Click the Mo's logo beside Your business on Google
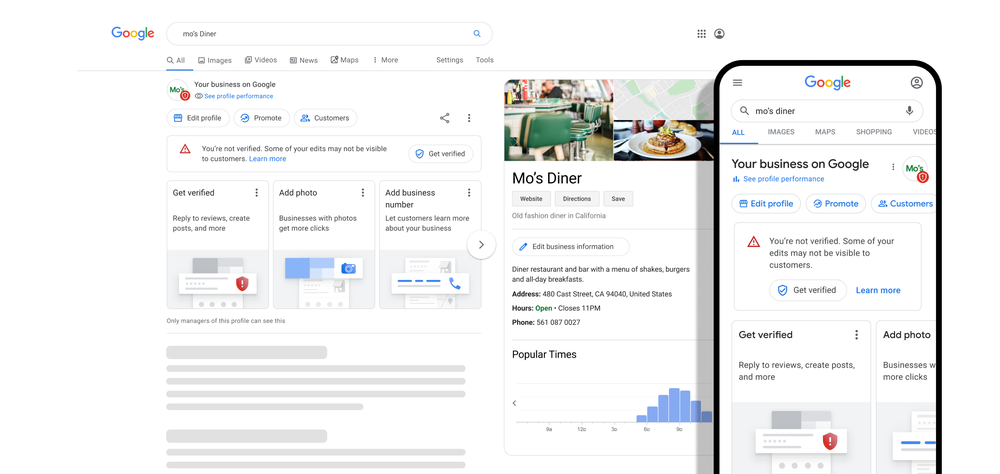This screenshot has height=474, width=1000. 179,90
